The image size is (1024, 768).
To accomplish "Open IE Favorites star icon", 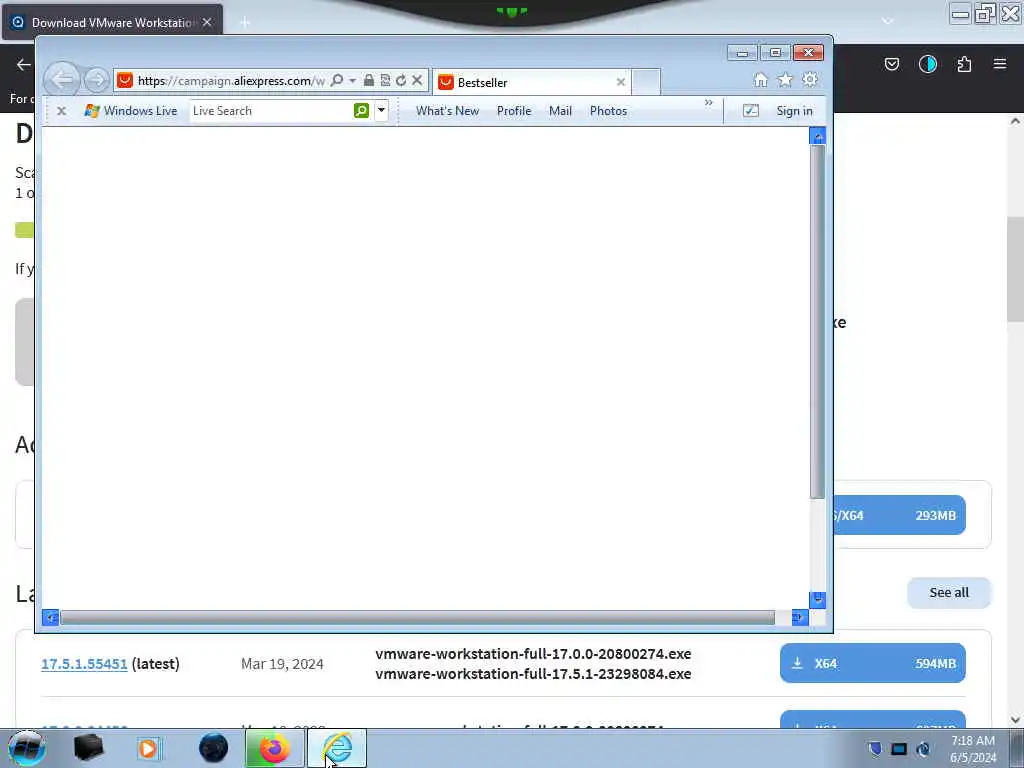I will [x=785, y=80].
